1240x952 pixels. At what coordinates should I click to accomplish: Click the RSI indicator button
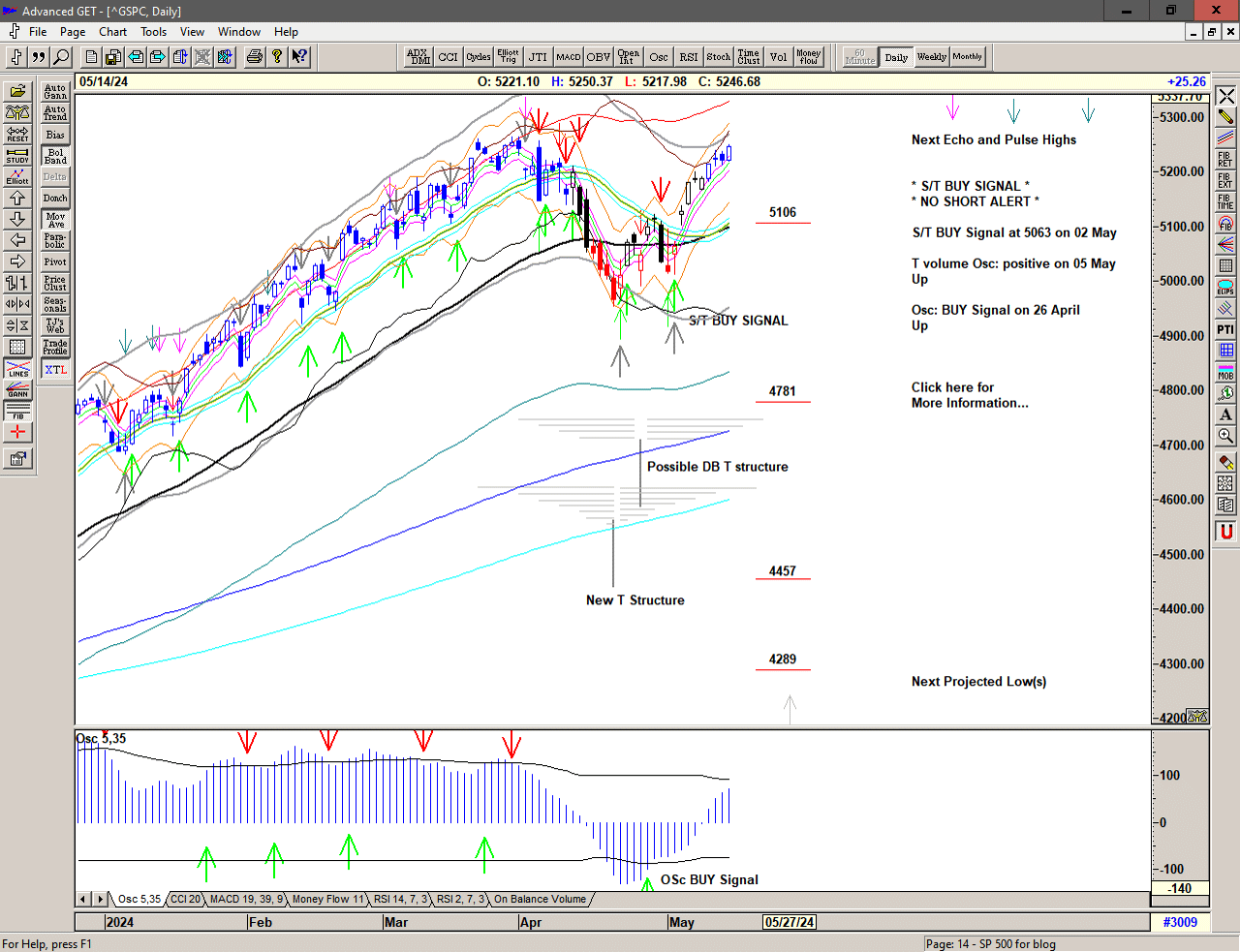point(688,57)
